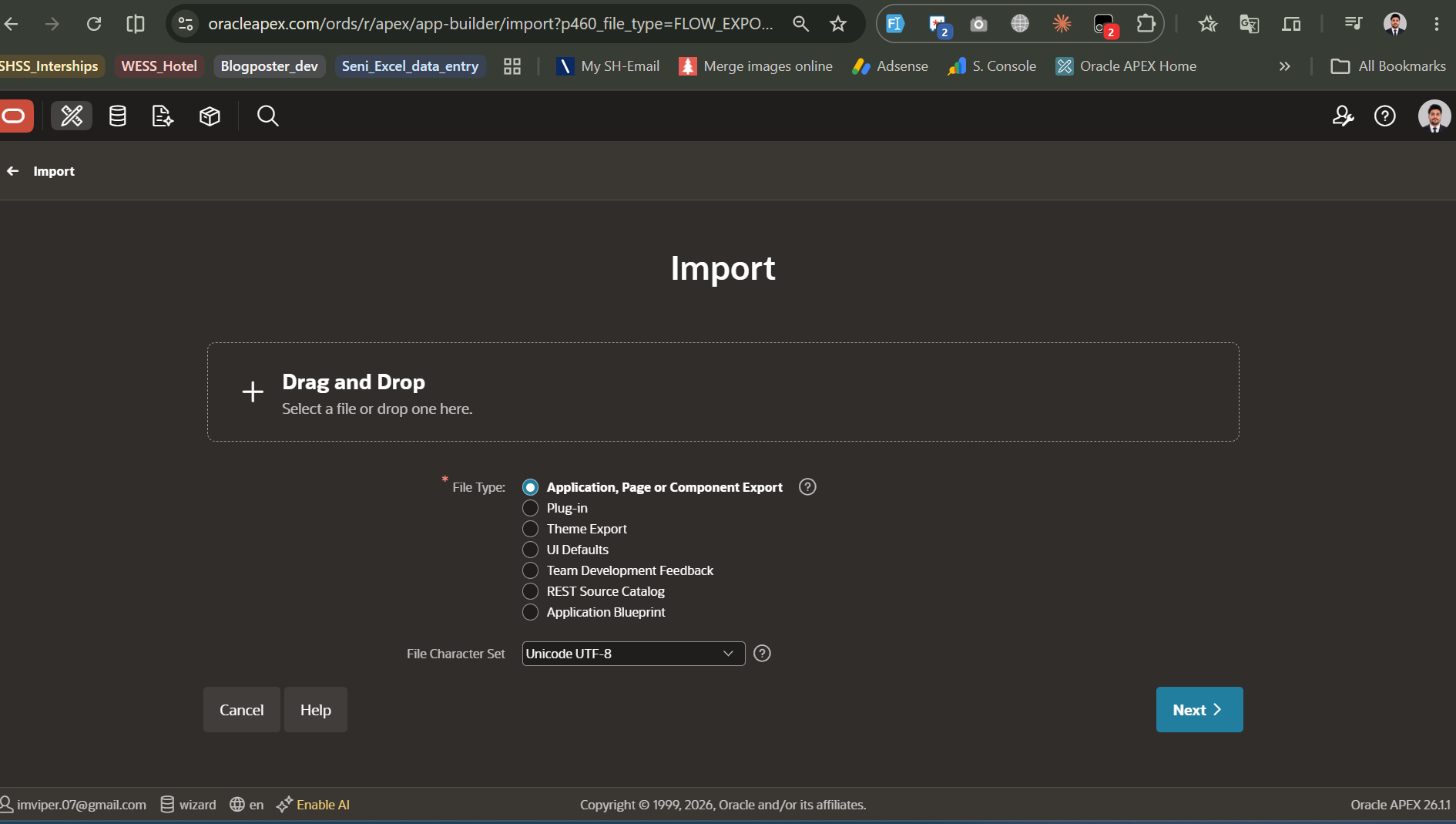This screenshot has height=824, width=1456.
Task: Click the File Character Set help icon
Action: pyautogui.click(x=762, y=653)
